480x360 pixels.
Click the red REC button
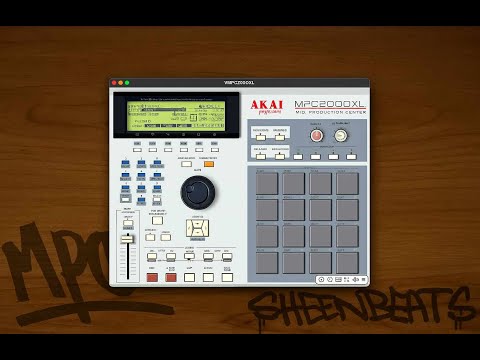pos(152,277)
